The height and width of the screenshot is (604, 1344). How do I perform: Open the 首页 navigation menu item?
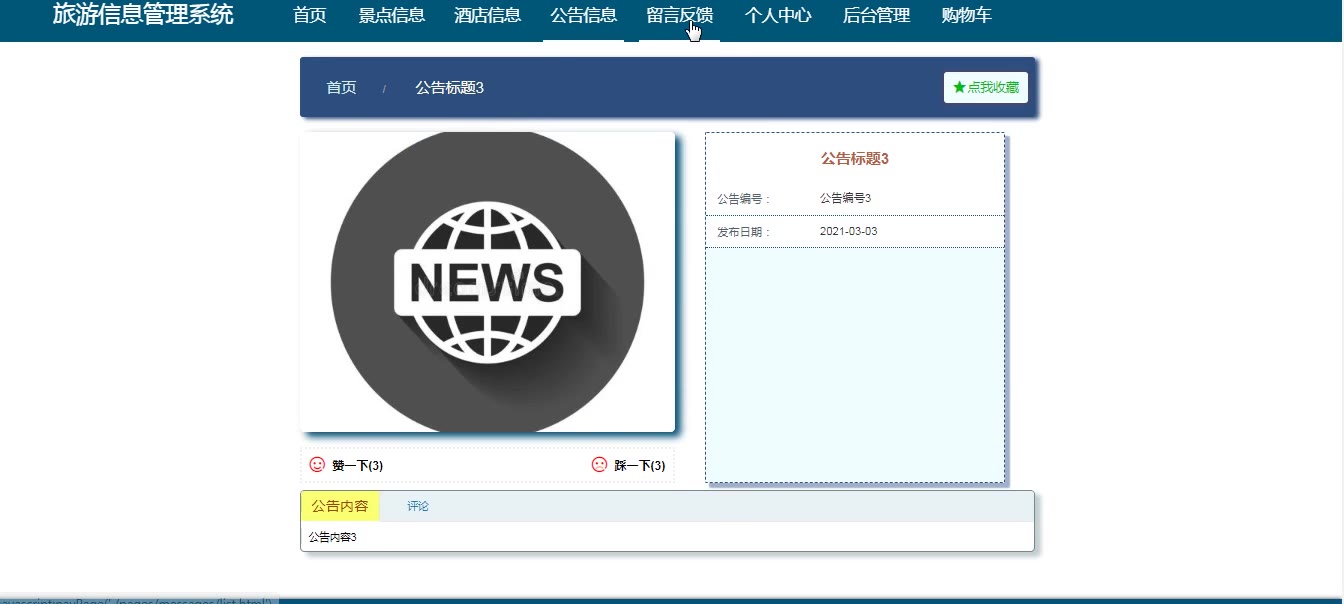(309, 16)
